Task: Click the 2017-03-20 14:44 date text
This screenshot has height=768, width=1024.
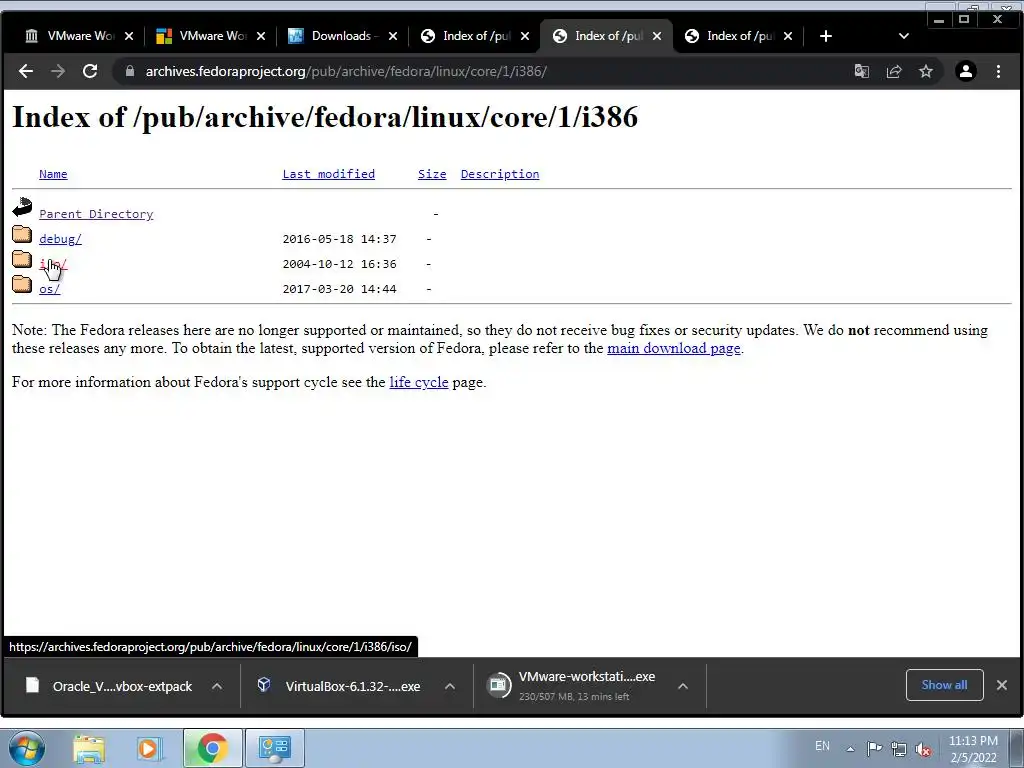Action: pos(339,289)
